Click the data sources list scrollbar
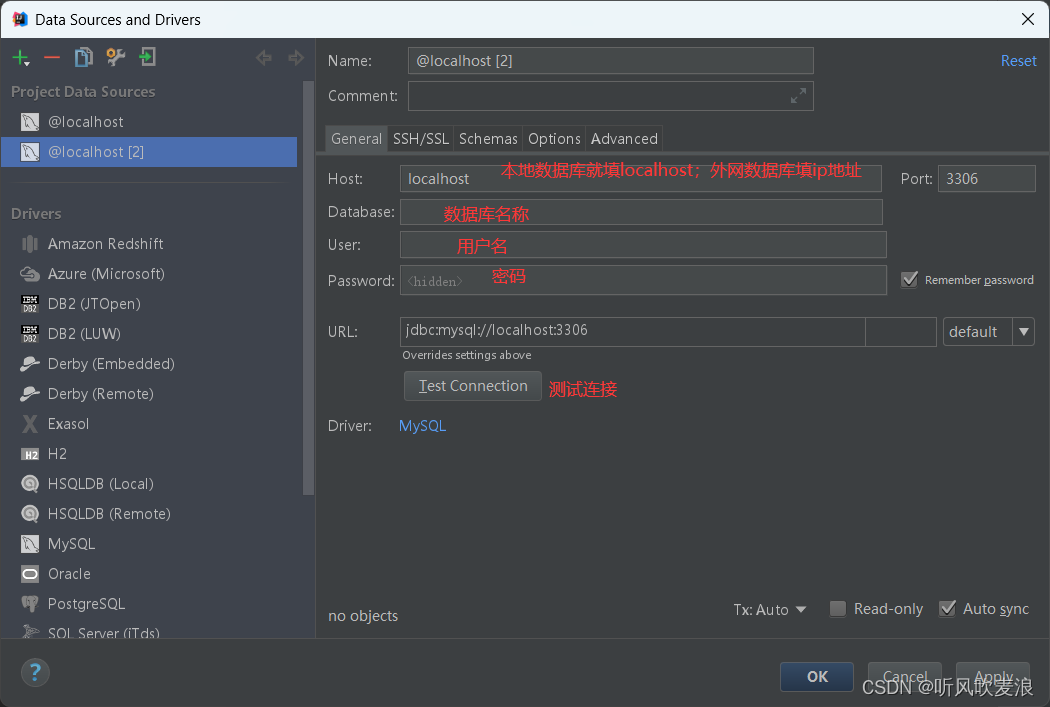The image size is (1050, 707). 308,288
